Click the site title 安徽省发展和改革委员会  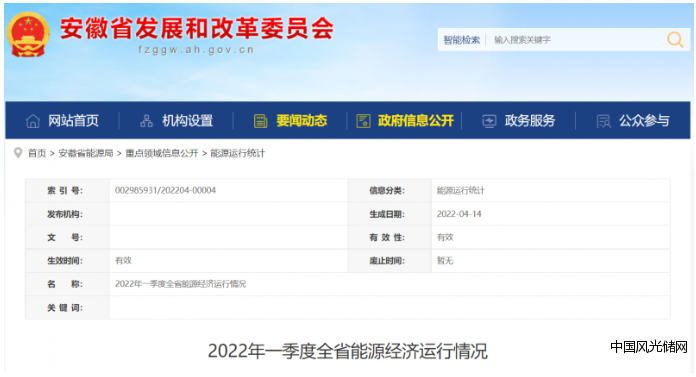pos(197,28)
